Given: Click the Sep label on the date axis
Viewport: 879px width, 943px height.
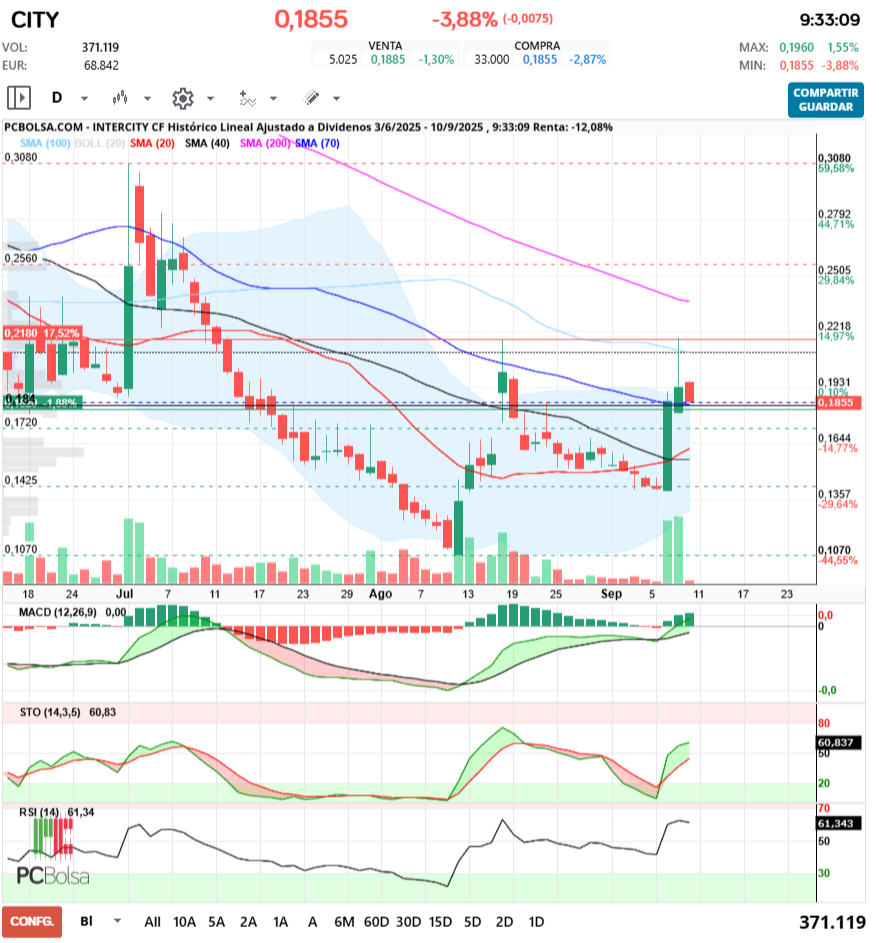Looking at the screenshot, I should point(611,594).
